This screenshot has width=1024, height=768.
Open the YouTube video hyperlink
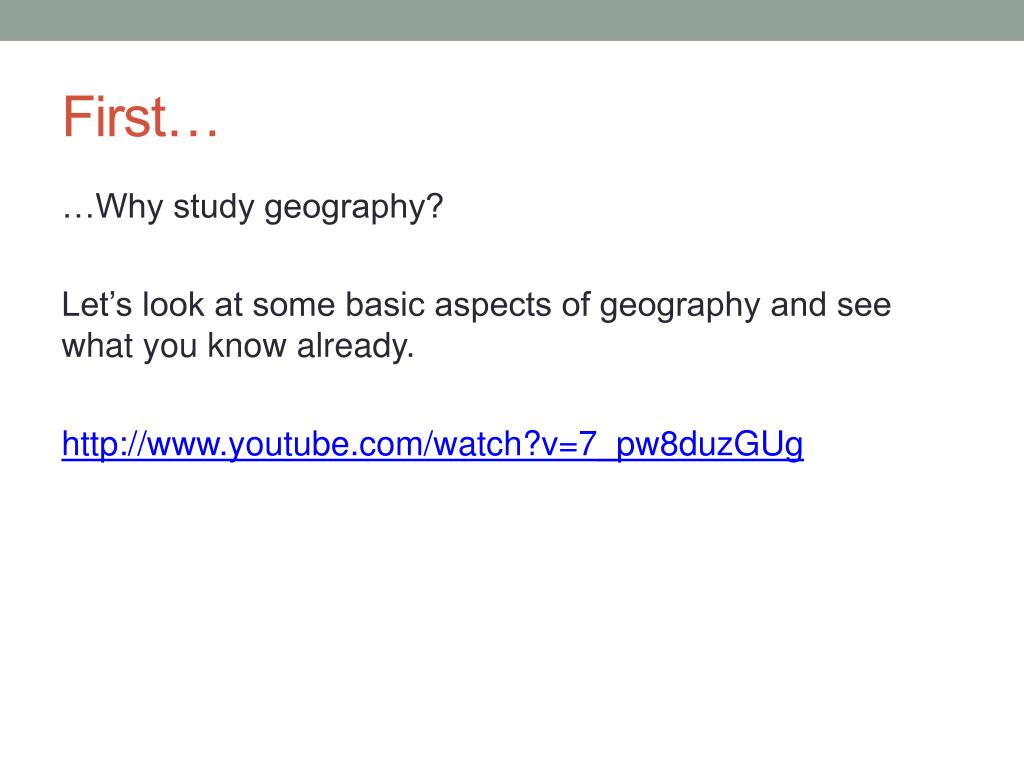pos(432,445)
